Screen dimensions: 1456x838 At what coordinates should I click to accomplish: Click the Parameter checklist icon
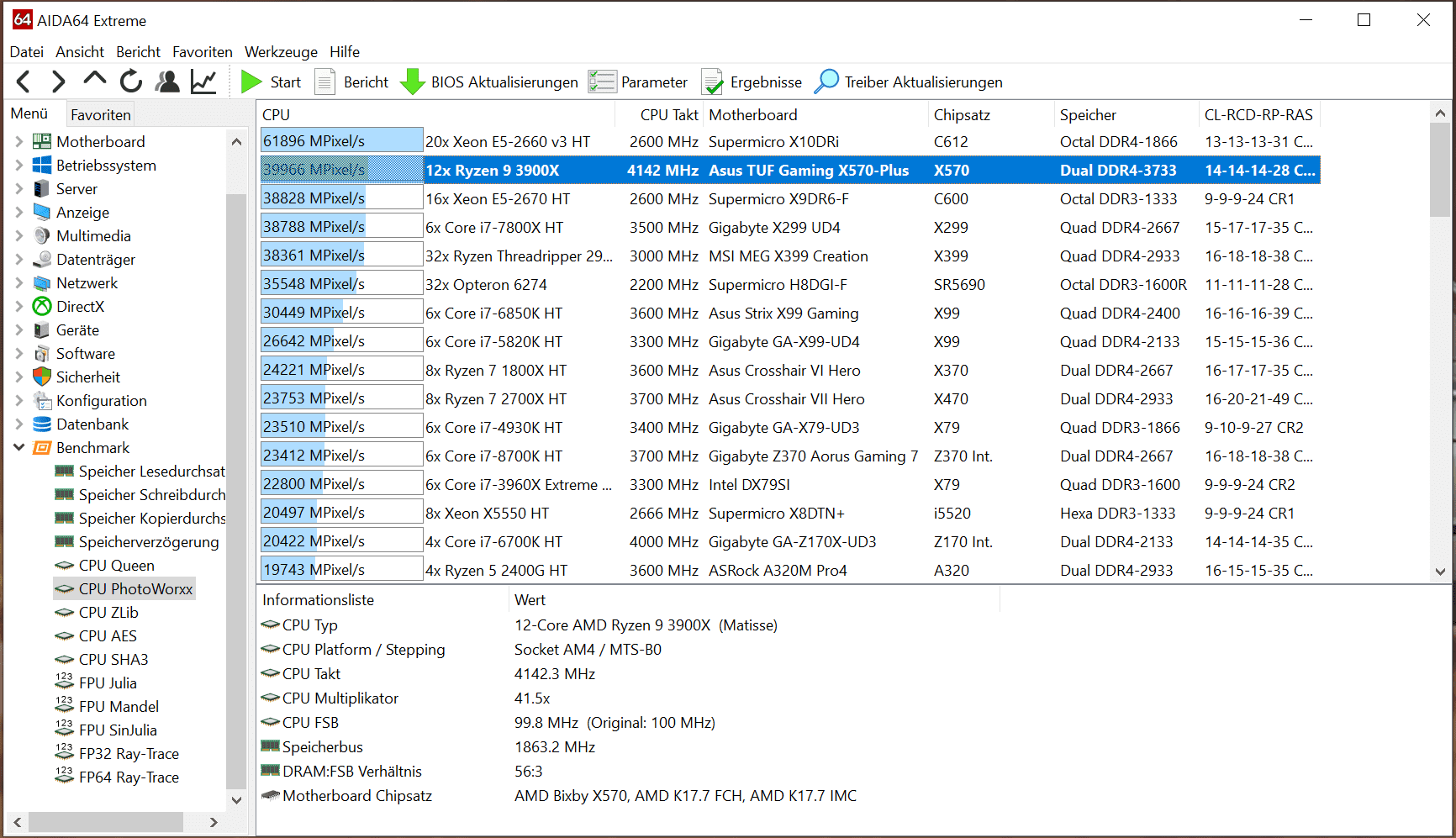602,82
